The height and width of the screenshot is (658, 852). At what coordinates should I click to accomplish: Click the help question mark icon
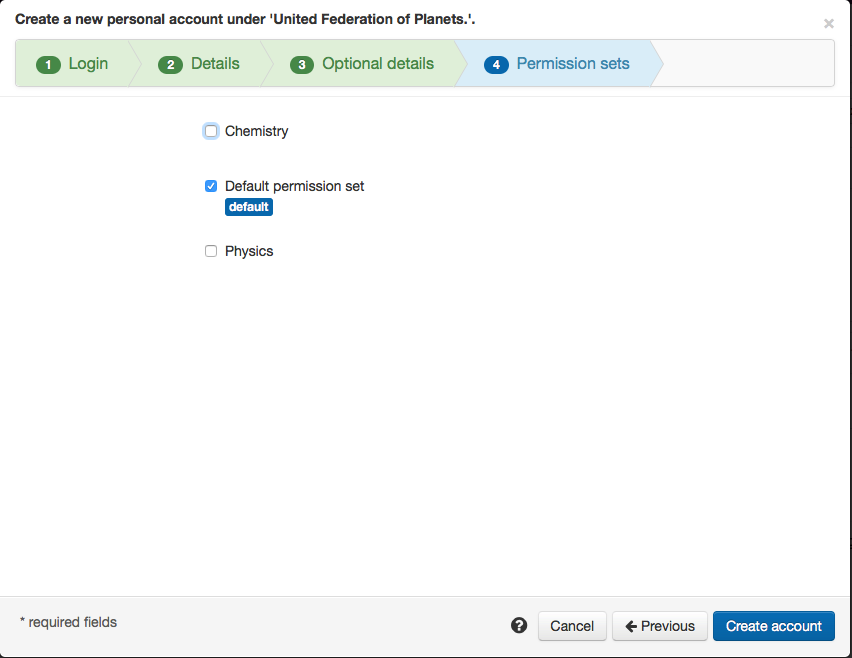coord(519,625)
